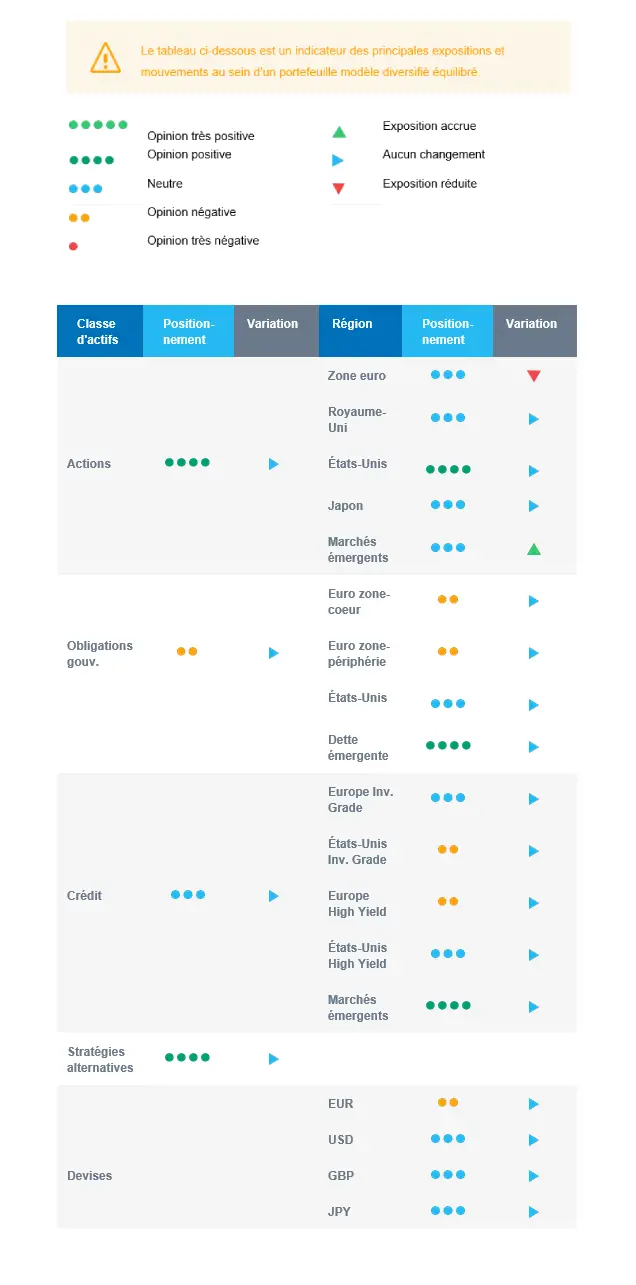
Task: Click the blue arrow for Stratégies alternatives
Action: click(x=274, y=1059)
